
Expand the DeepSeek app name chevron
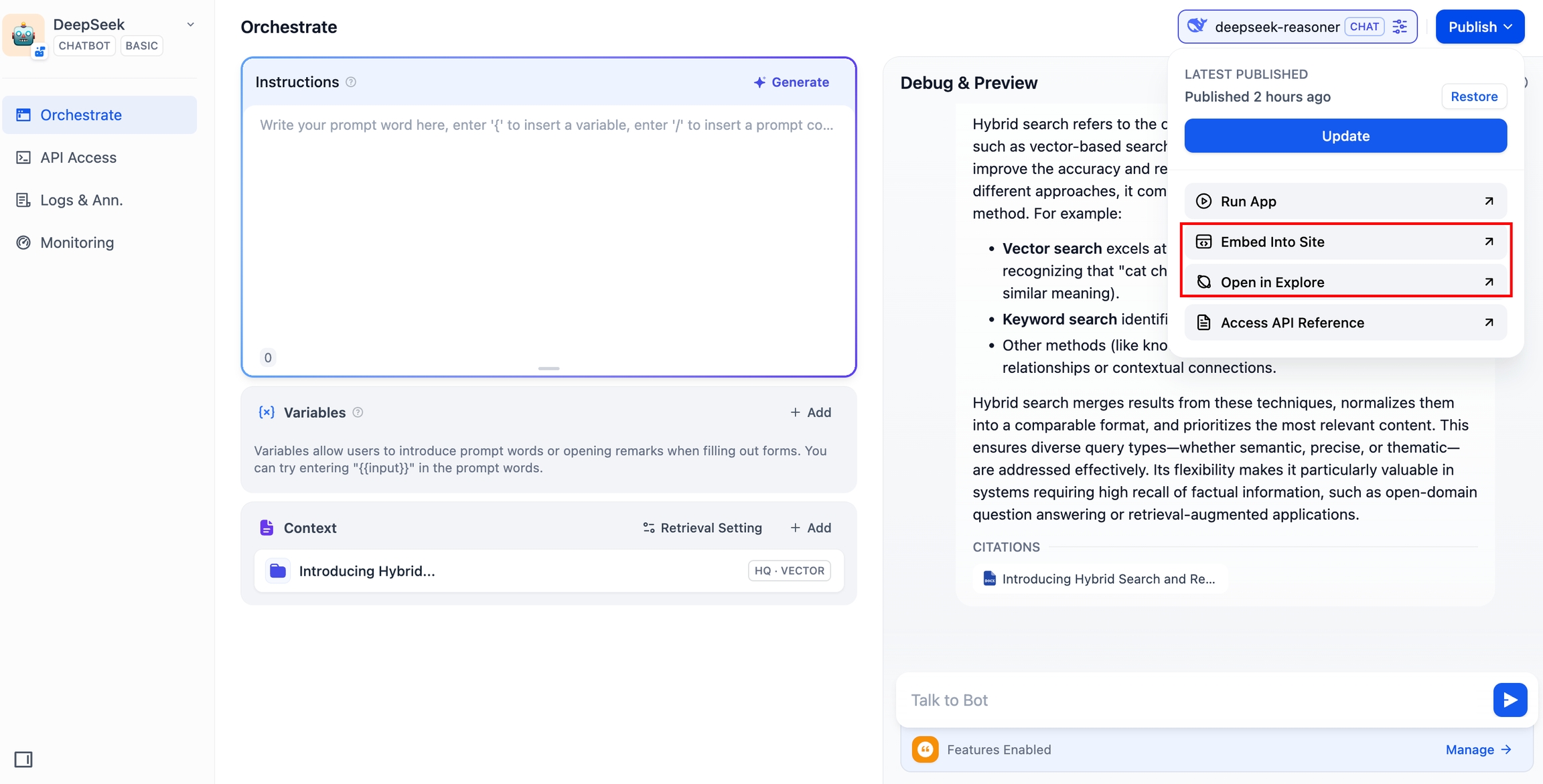pyautogui.click(x=191, y=25)
